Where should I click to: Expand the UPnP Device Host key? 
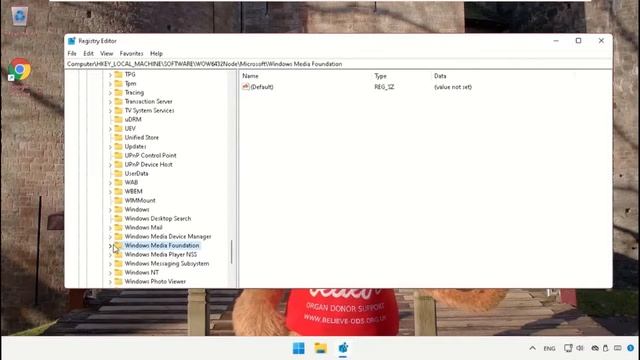point(110,164)
